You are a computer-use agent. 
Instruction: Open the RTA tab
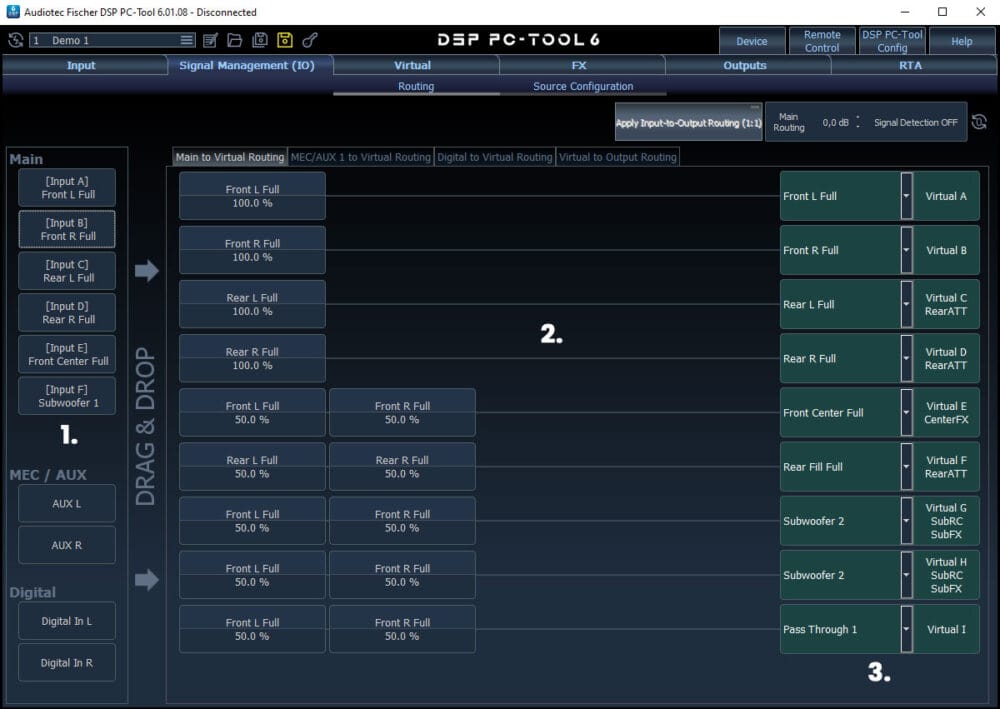click(910, 65)
